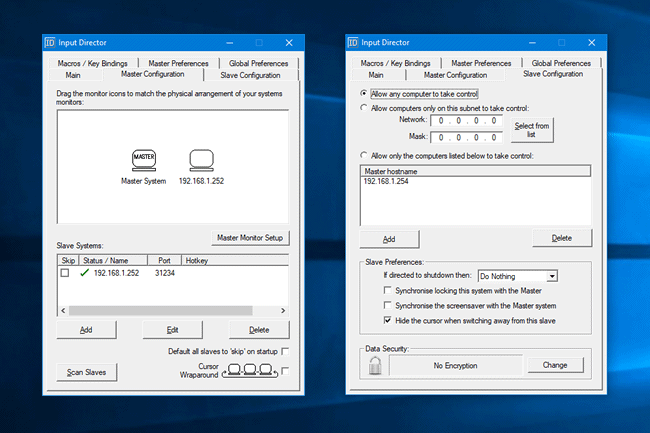This screenshot has height=433, width=650.
Task: Uncheck Hide the cursor when switching away
Action: [388, 320]
